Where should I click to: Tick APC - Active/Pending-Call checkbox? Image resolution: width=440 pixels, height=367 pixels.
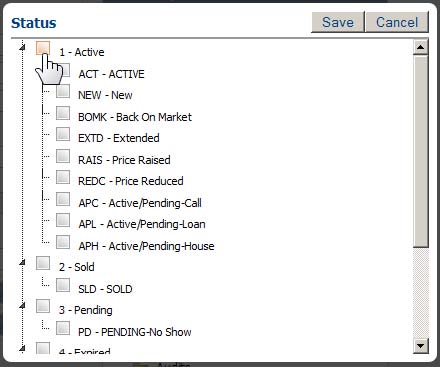click(63, 199)
